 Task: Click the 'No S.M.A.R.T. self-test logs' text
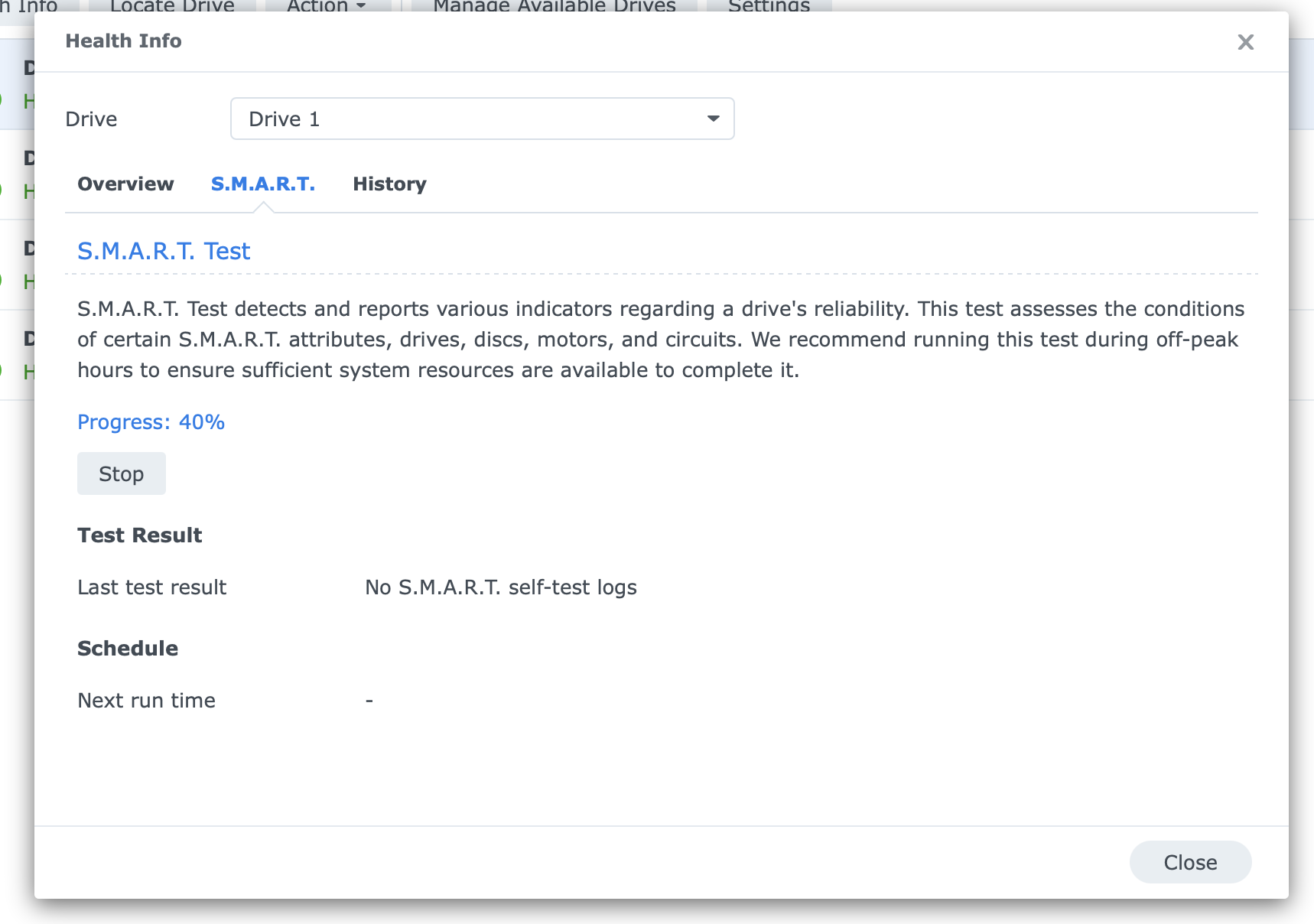tap(500, 587)
